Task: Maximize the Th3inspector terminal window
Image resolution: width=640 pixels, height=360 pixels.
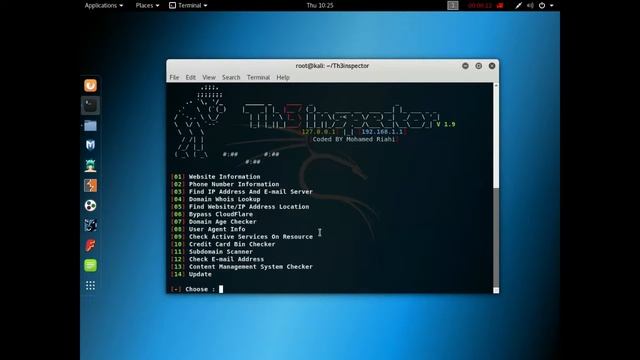Action: pyautogui.click(x=478, y=66)
